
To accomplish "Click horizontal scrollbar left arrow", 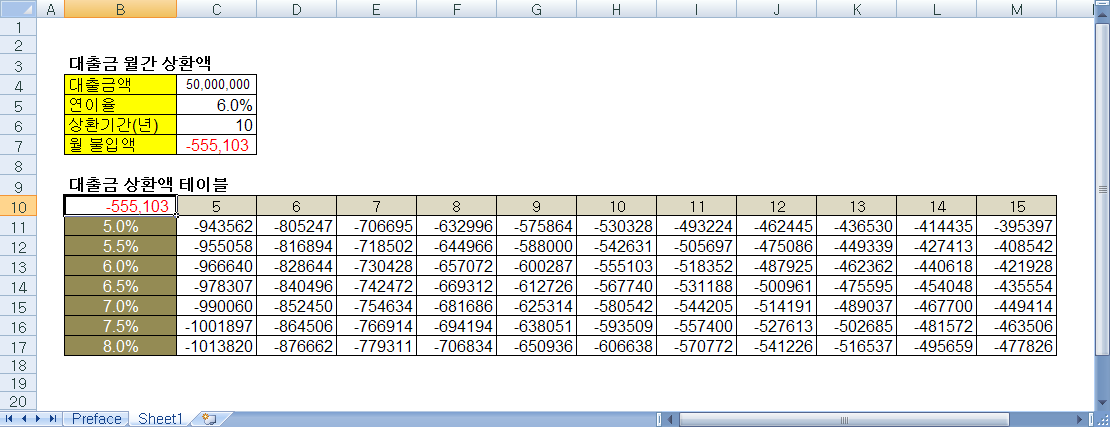I will point(670,419).
